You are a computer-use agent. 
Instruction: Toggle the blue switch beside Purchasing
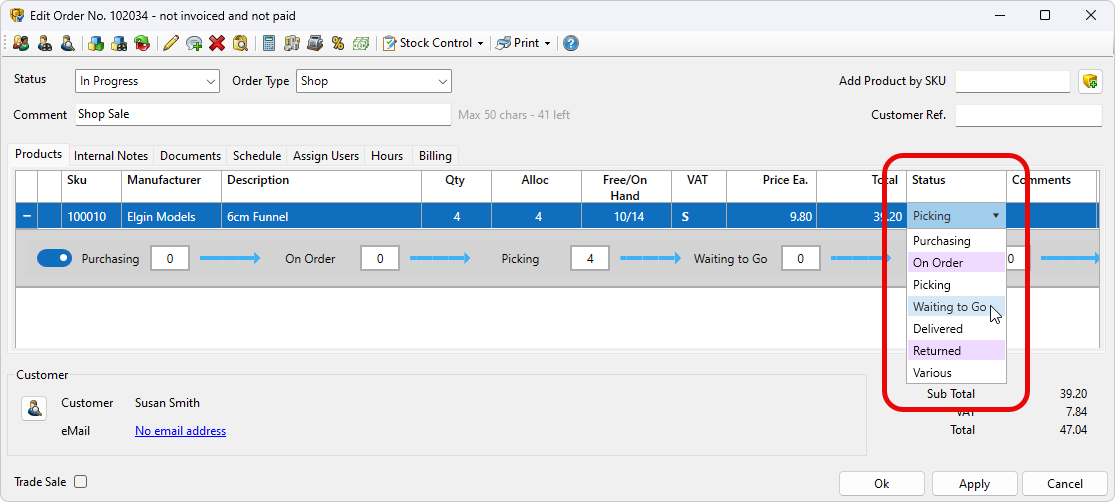click(x=55, y=258)
